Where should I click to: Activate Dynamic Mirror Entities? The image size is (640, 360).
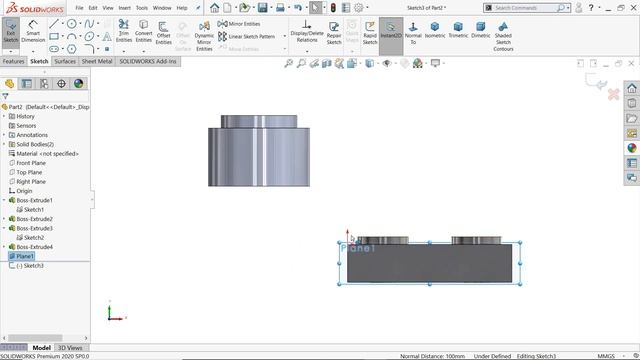point(204,36)
